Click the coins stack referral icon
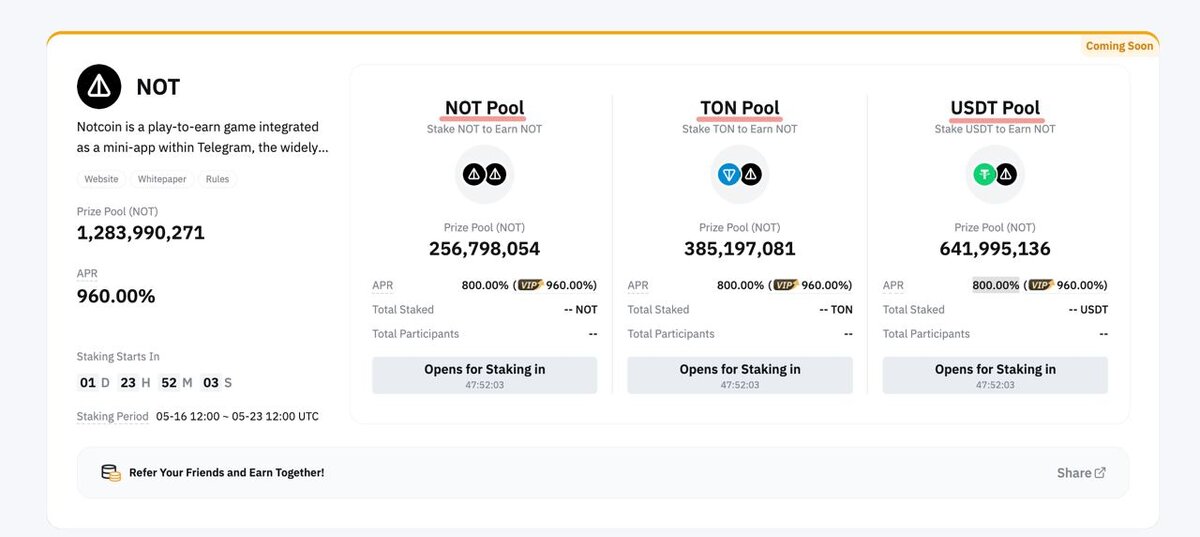Screen dimensions: 1200x537 pyautogui.click(x=111, y=472)
